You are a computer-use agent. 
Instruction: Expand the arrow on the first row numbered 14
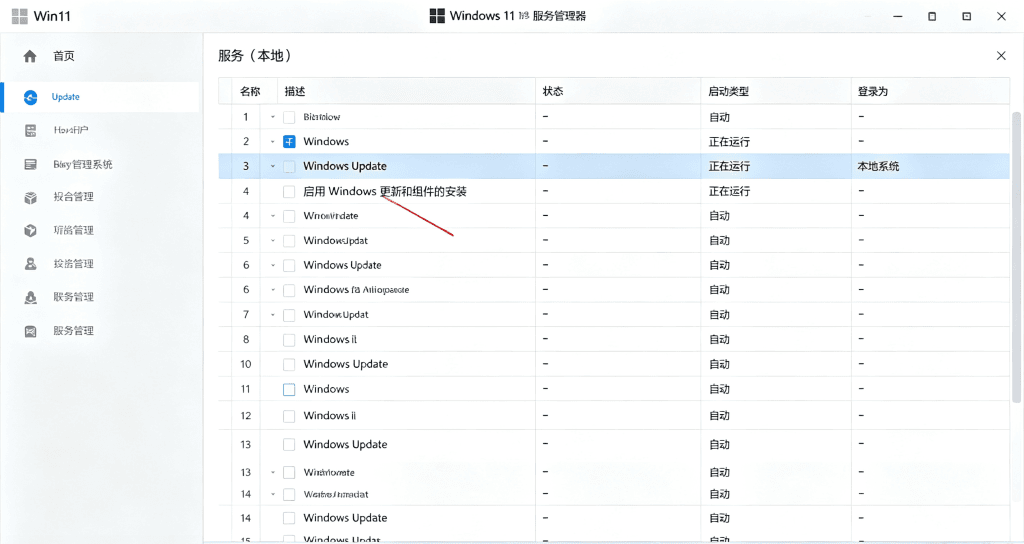(x=273, y=494)
